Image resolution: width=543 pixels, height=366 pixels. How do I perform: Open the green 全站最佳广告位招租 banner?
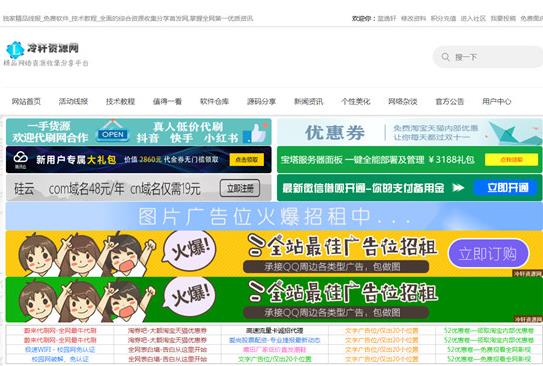click(x=274, y=300)
